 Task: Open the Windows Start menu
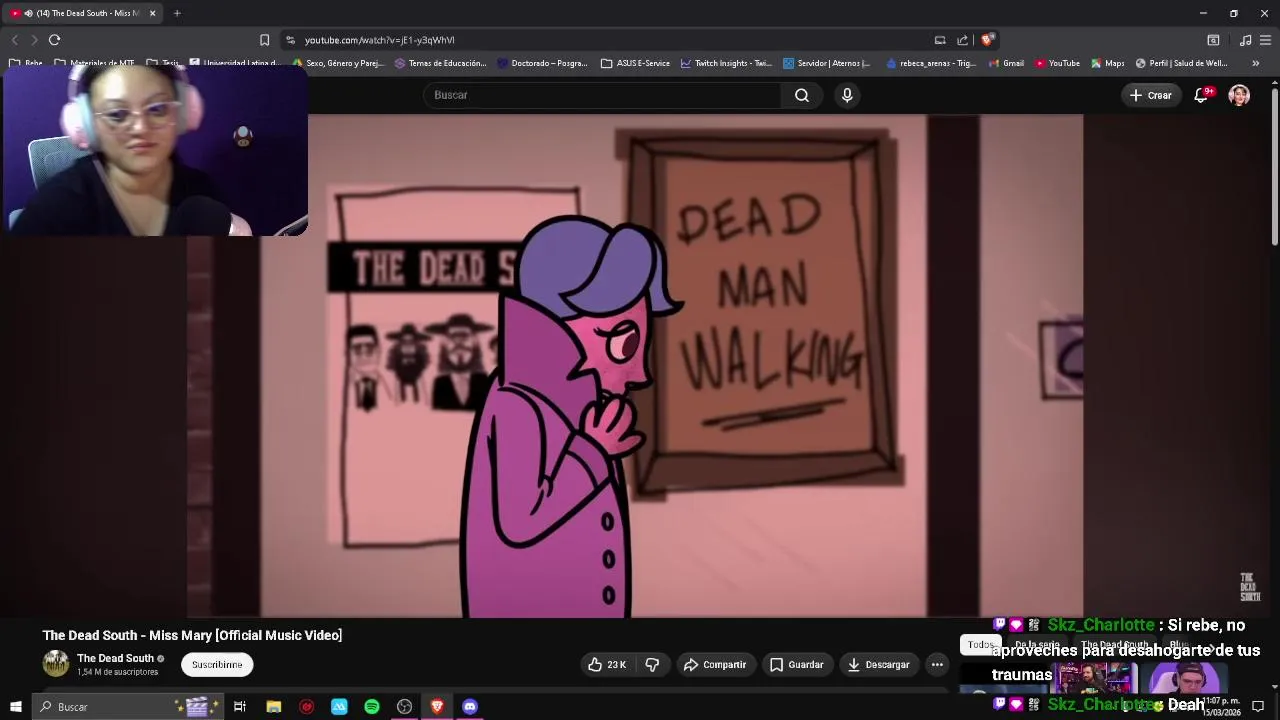(16, 707)
